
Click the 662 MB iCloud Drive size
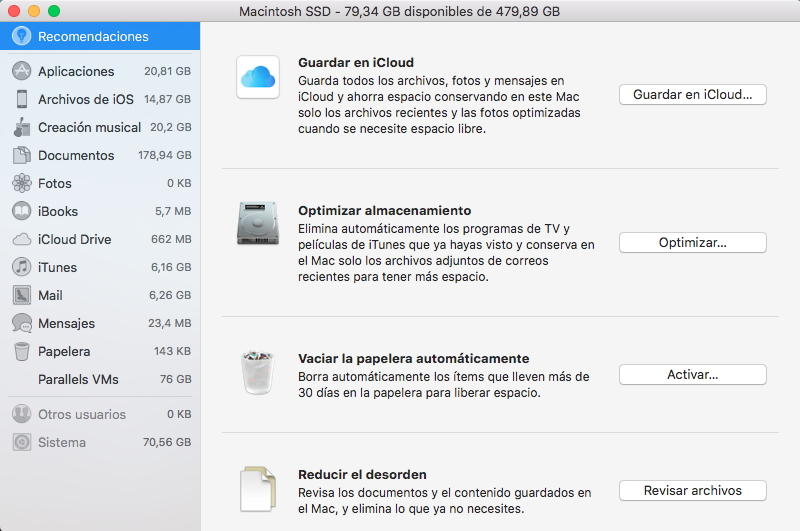(x=171, y=239)
